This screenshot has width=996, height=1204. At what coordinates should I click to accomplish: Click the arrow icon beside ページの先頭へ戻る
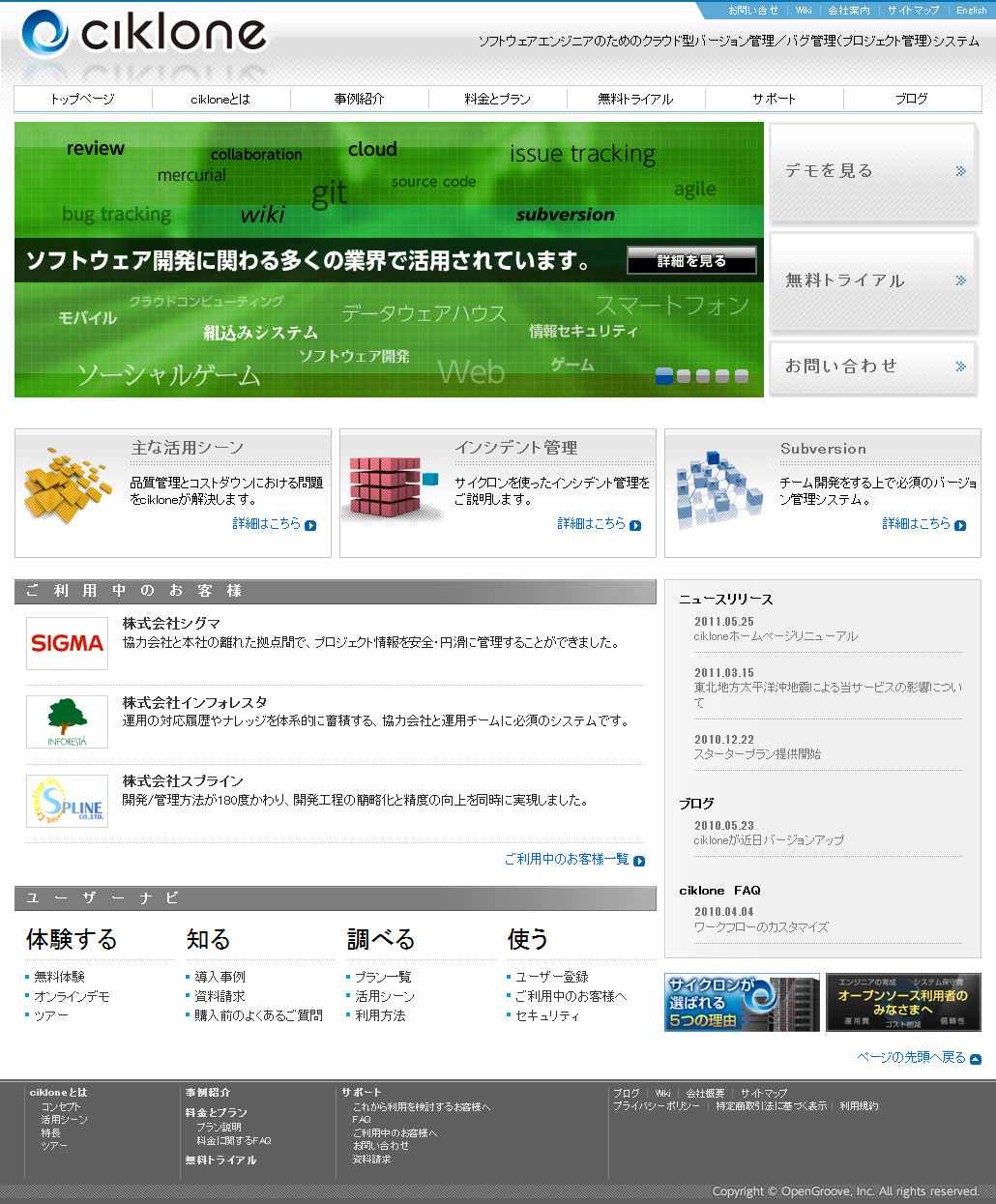(x=975, y=1059)
